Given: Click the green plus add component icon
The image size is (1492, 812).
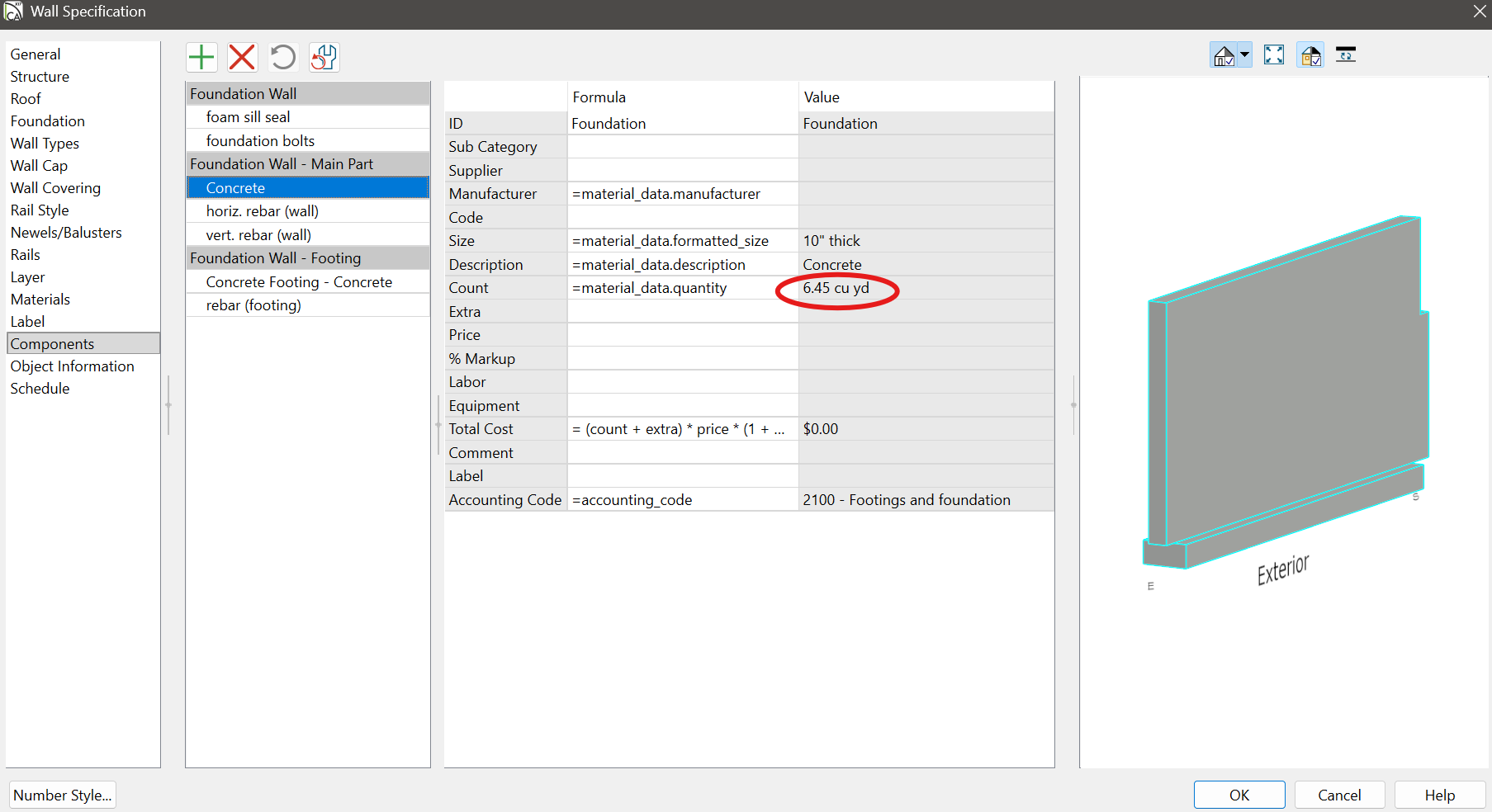Looking at the screenshot, I should [201, 57].
